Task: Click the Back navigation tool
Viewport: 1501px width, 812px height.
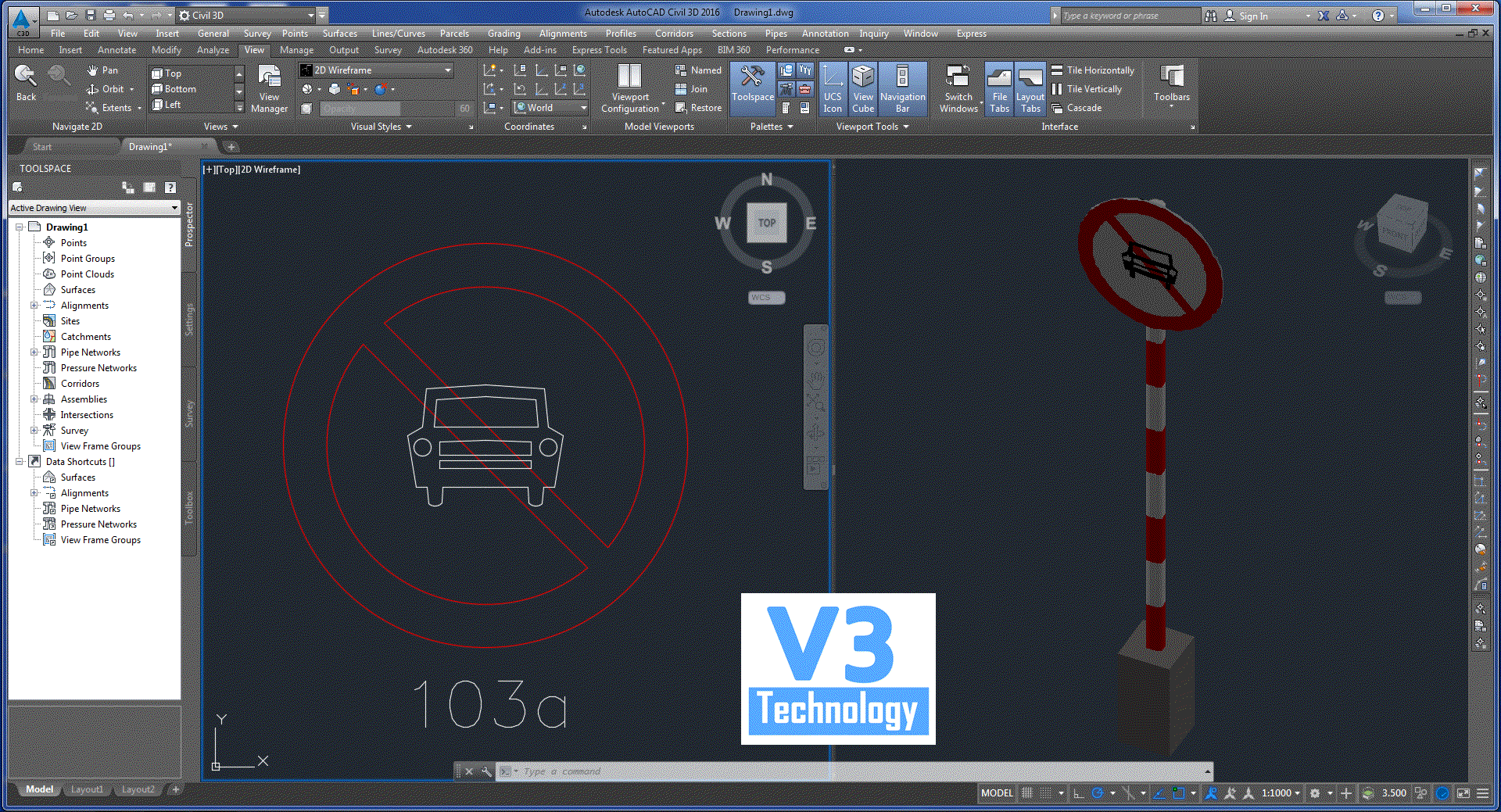Action: pos(26,83)
